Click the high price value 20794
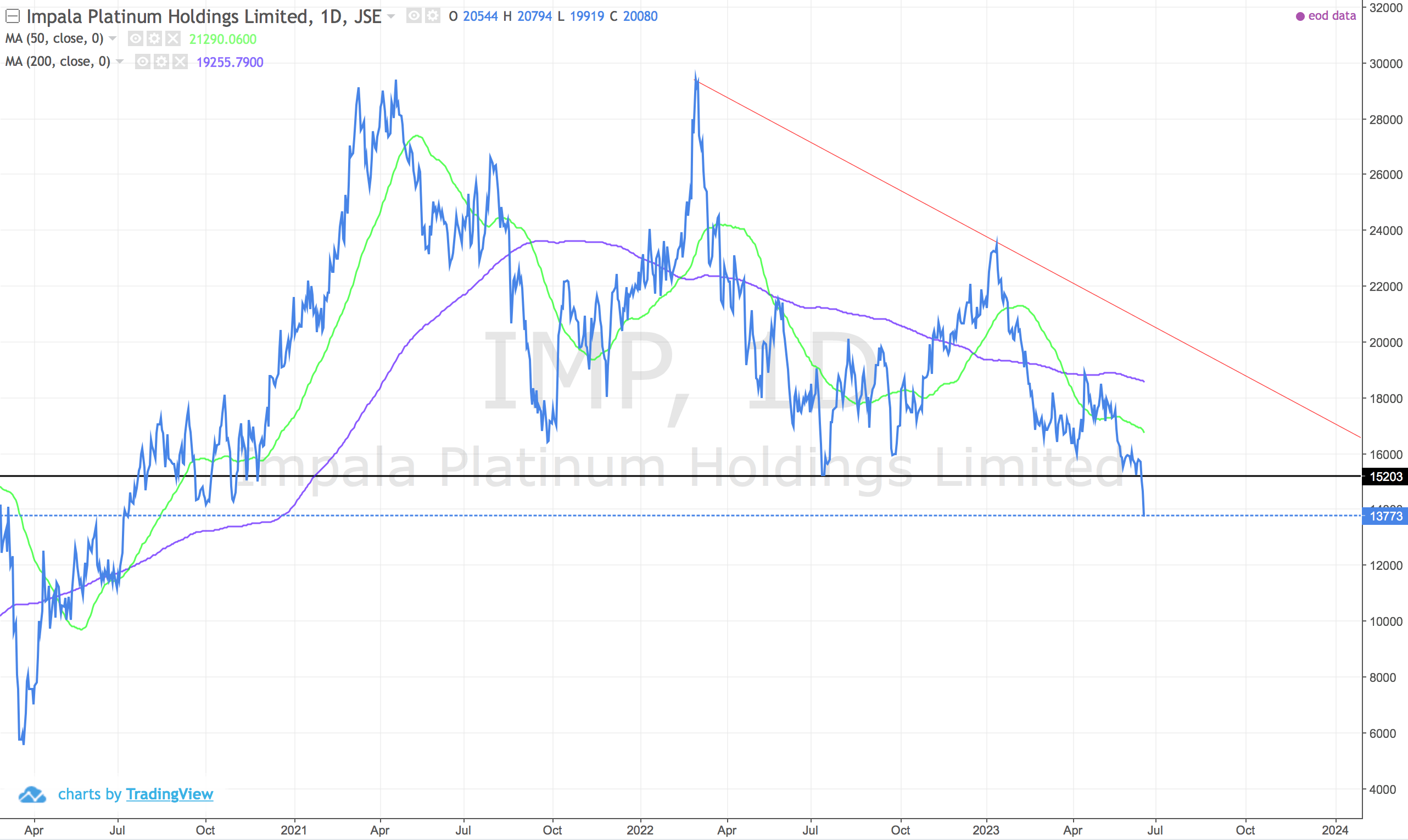The width and height of the screenshot is (1408, 840). [x=534, y=16]
